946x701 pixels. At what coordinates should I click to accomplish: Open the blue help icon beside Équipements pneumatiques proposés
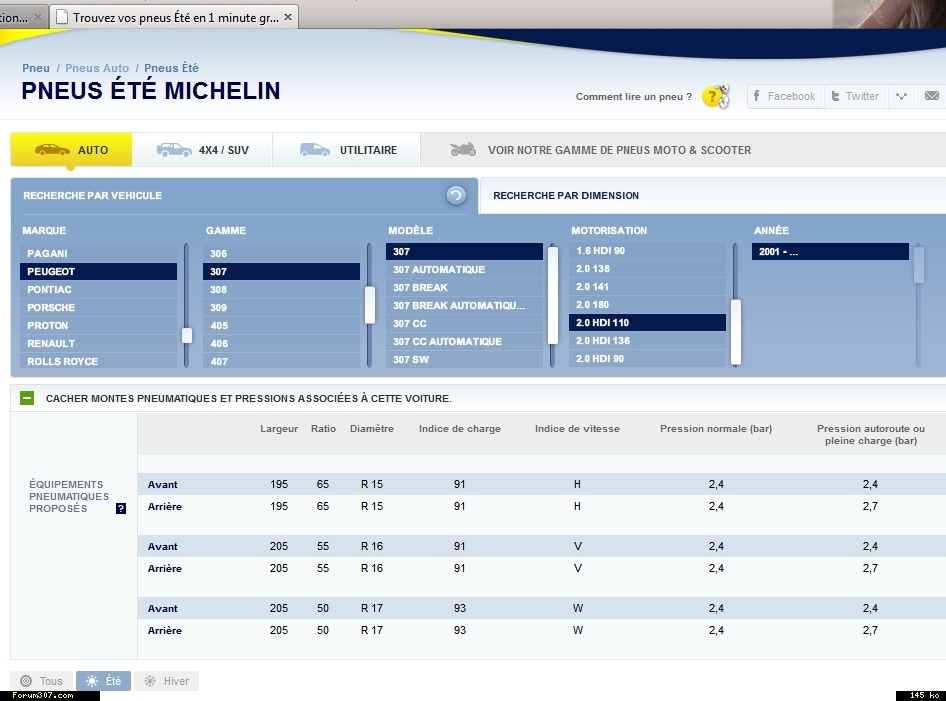point(121,509)
